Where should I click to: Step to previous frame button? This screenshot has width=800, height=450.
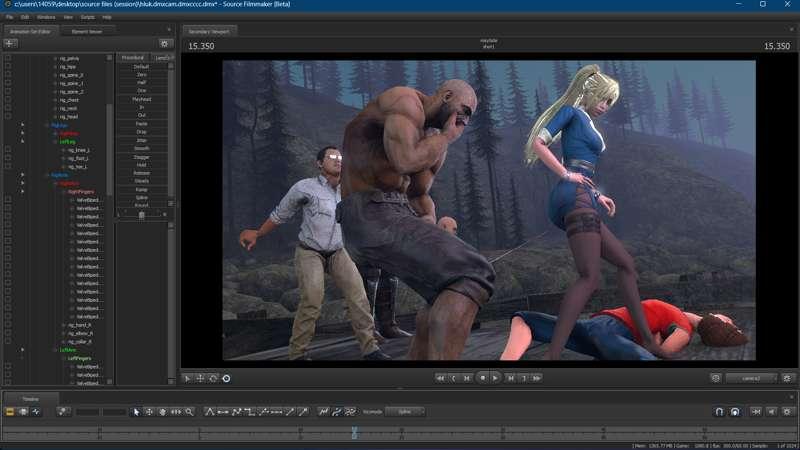tap(467, 378)
